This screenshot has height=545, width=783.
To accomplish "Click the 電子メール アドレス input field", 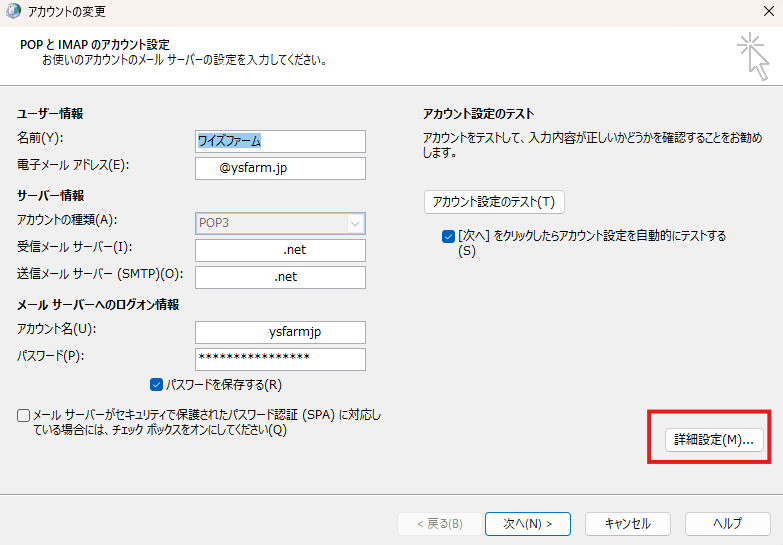I will click(x=281, y=169).
